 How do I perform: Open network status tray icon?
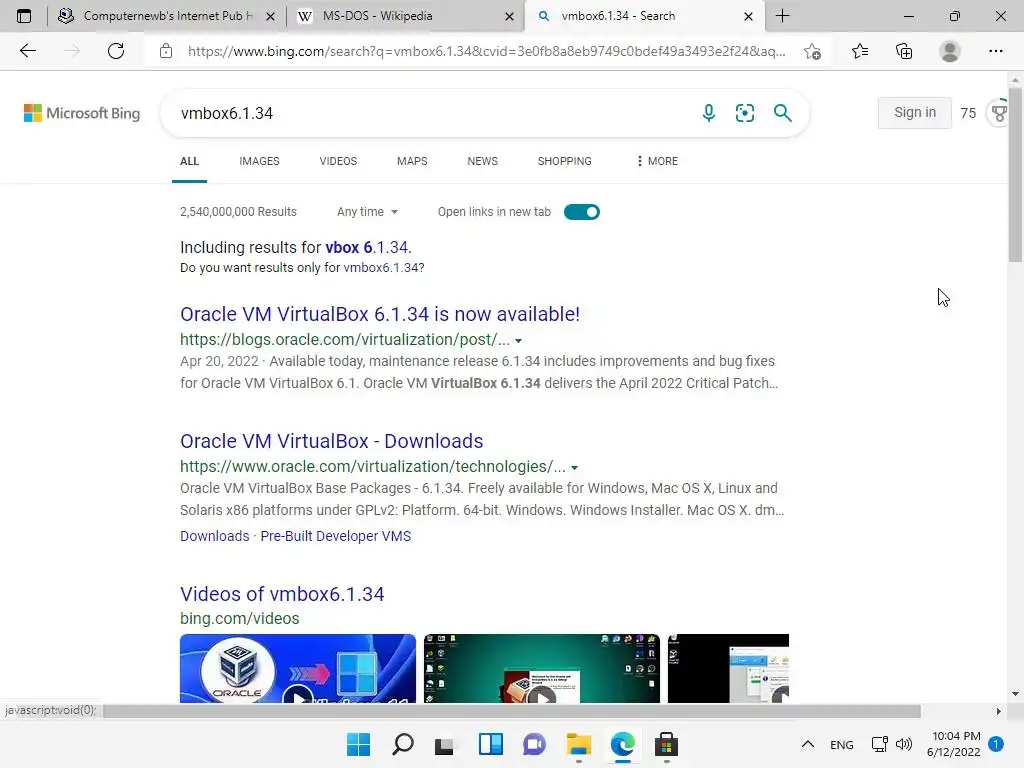880,744
